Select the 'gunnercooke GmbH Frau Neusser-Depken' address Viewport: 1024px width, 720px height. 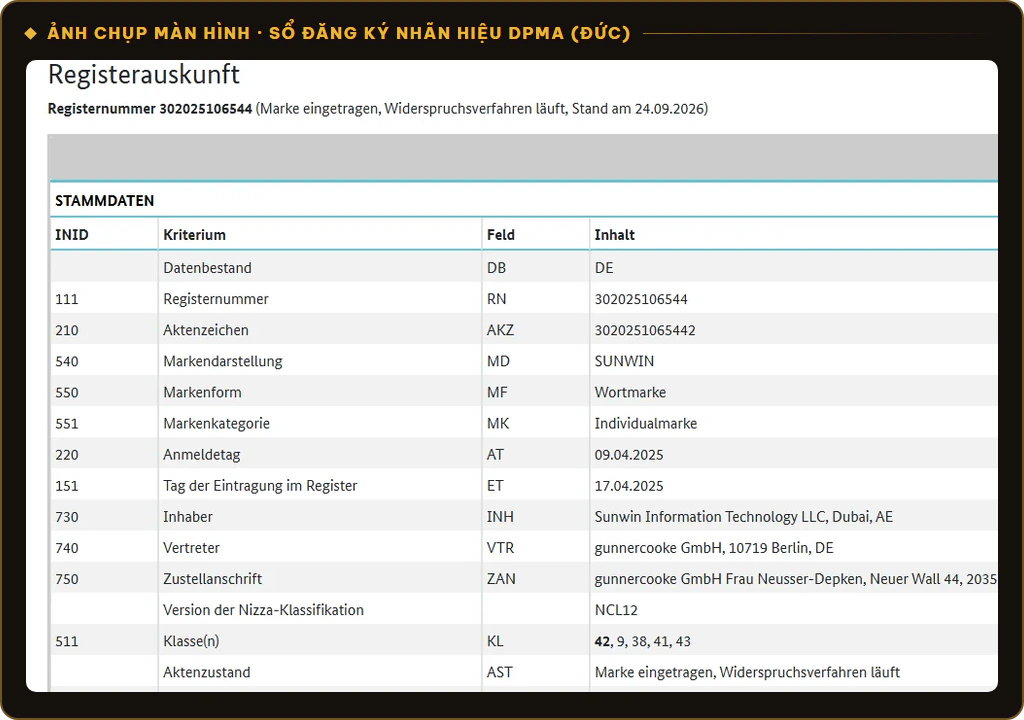pos(795,580)
